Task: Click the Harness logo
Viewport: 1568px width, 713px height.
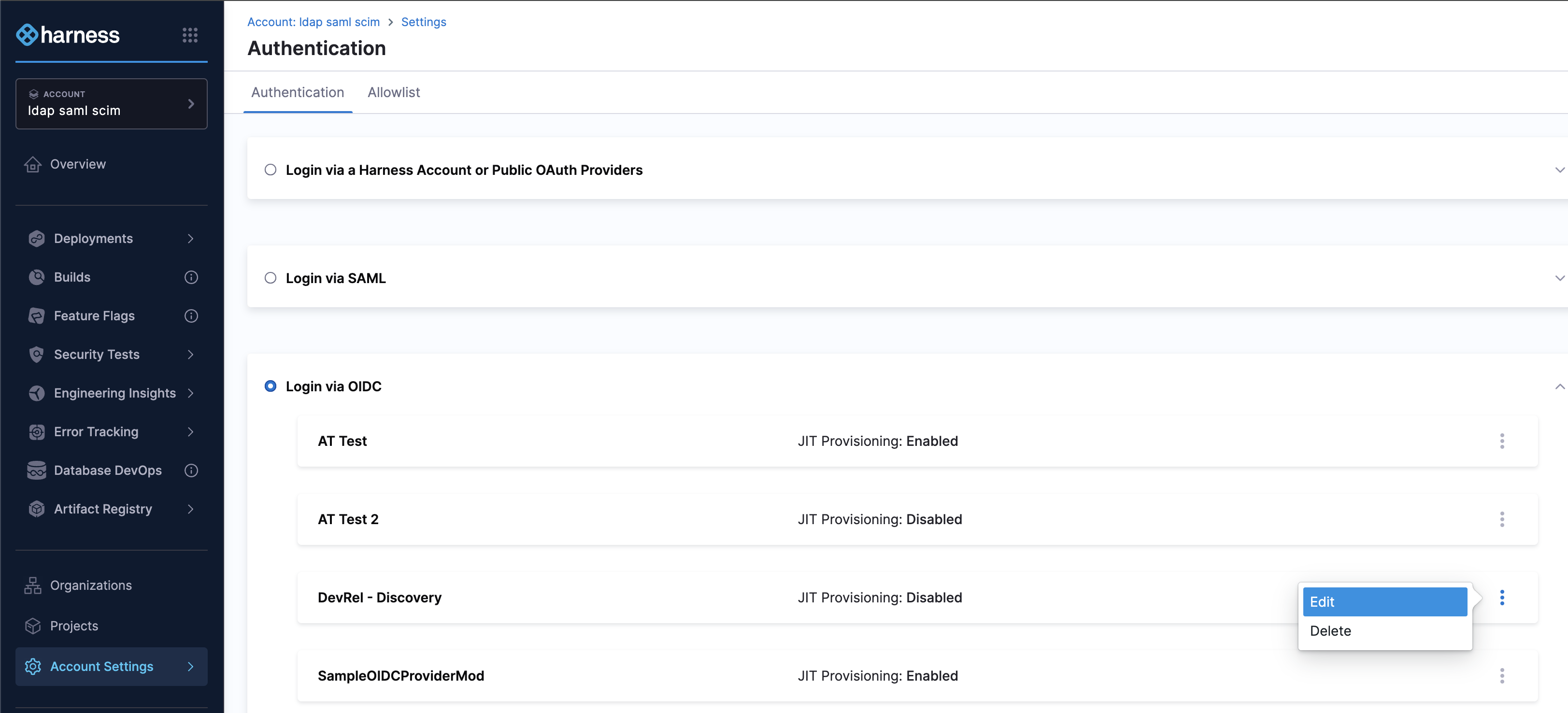Action: coord(68,35)
